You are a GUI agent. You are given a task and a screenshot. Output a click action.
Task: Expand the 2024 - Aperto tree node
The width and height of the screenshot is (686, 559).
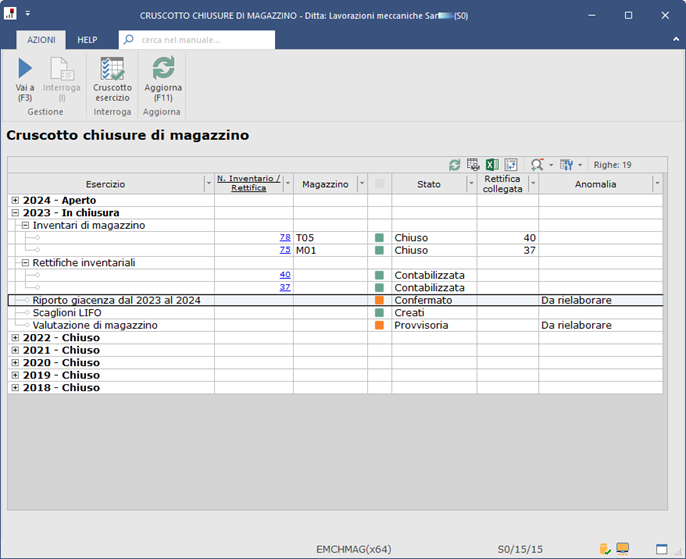pos(15,201)
